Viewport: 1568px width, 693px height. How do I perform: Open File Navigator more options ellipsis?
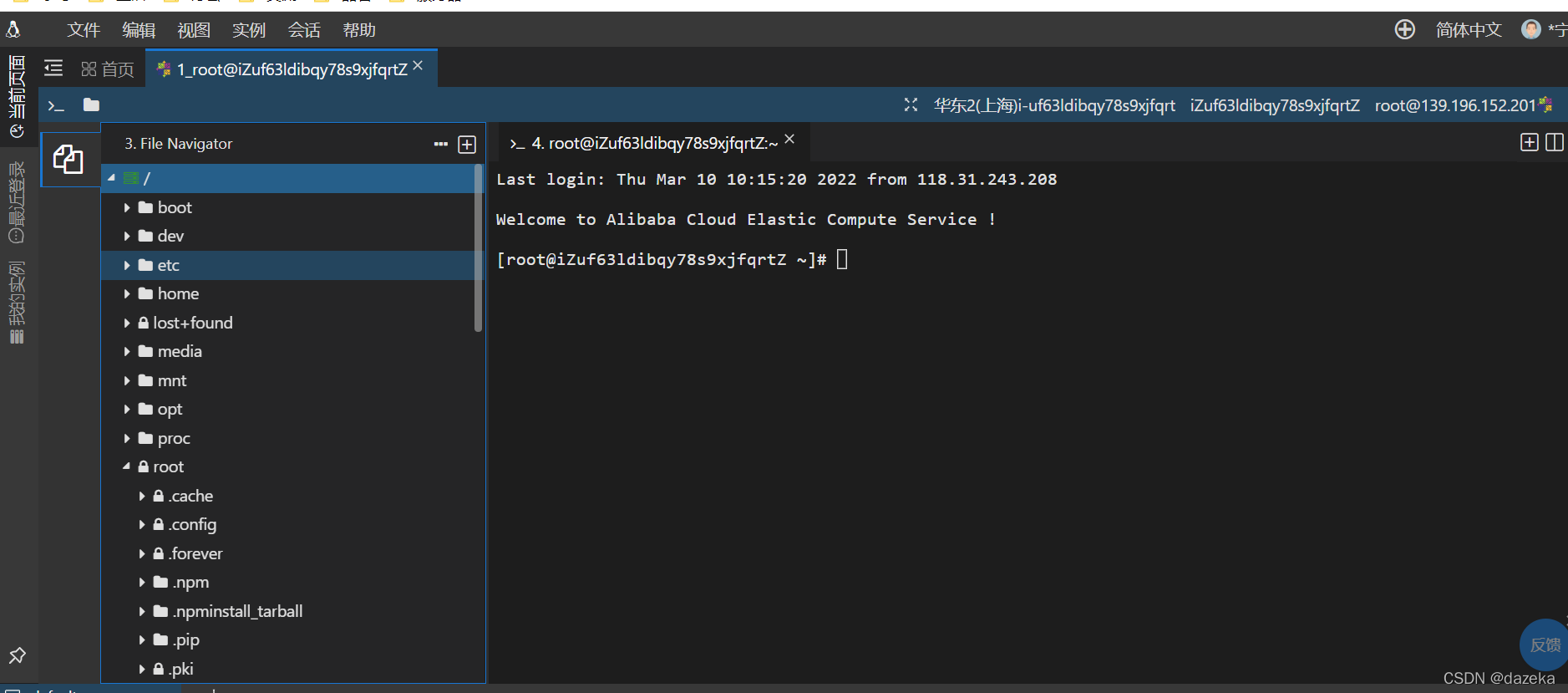441,144
